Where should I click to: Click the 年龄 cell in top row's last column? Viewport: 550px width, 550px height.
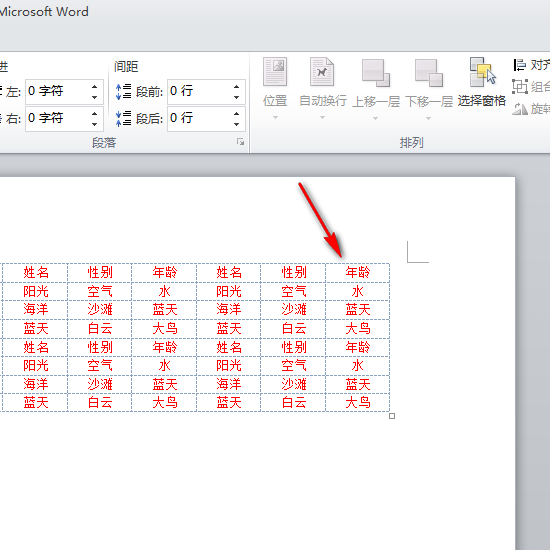point(357,272)
